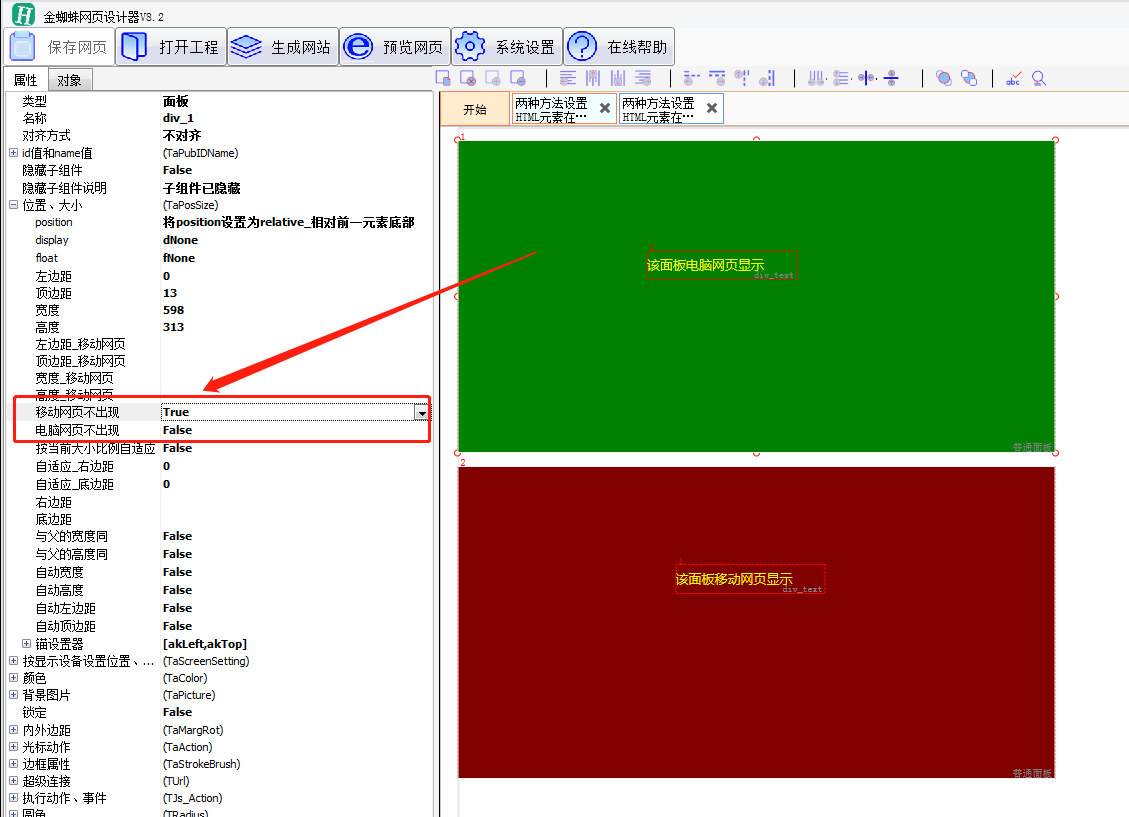Click the center-vertically icon with horizontal line
This screenshot has height=817, width=1129.
[891, 78]
